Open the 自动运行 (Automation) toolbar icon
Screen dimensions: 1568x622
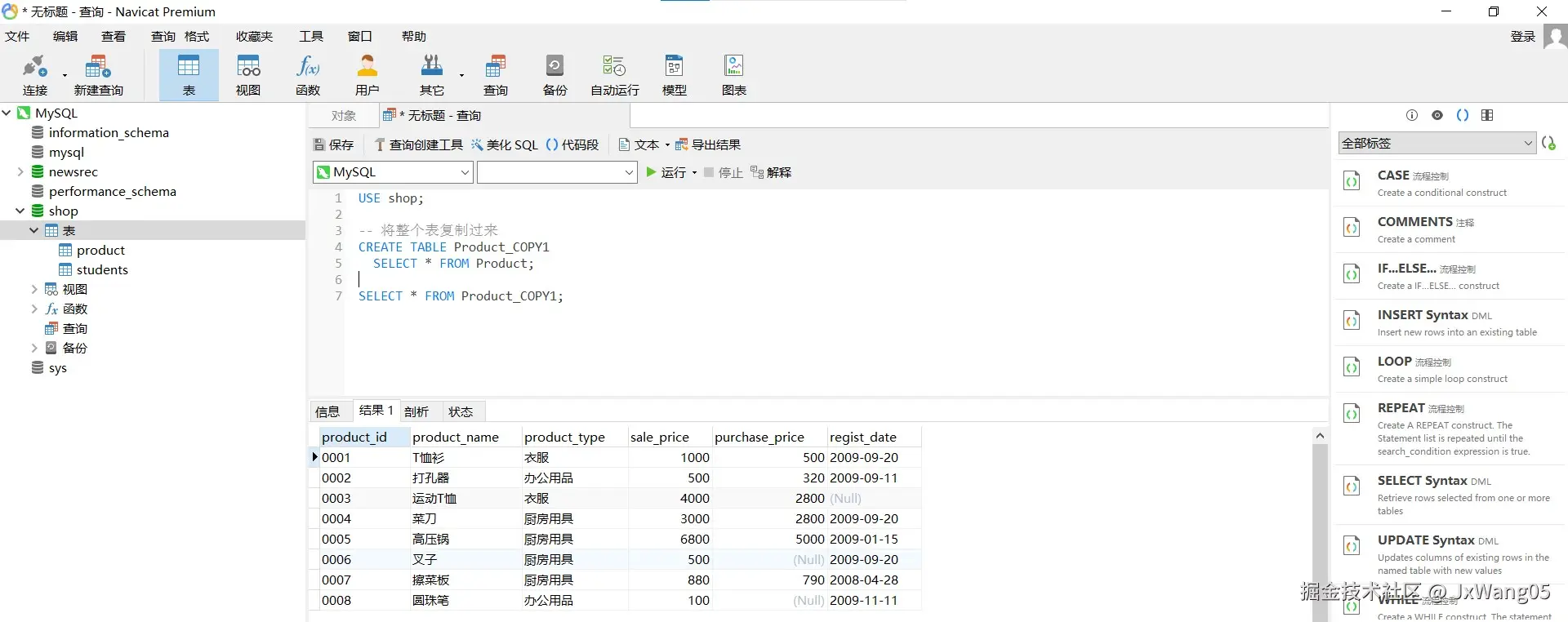click(x=614, y=75)
